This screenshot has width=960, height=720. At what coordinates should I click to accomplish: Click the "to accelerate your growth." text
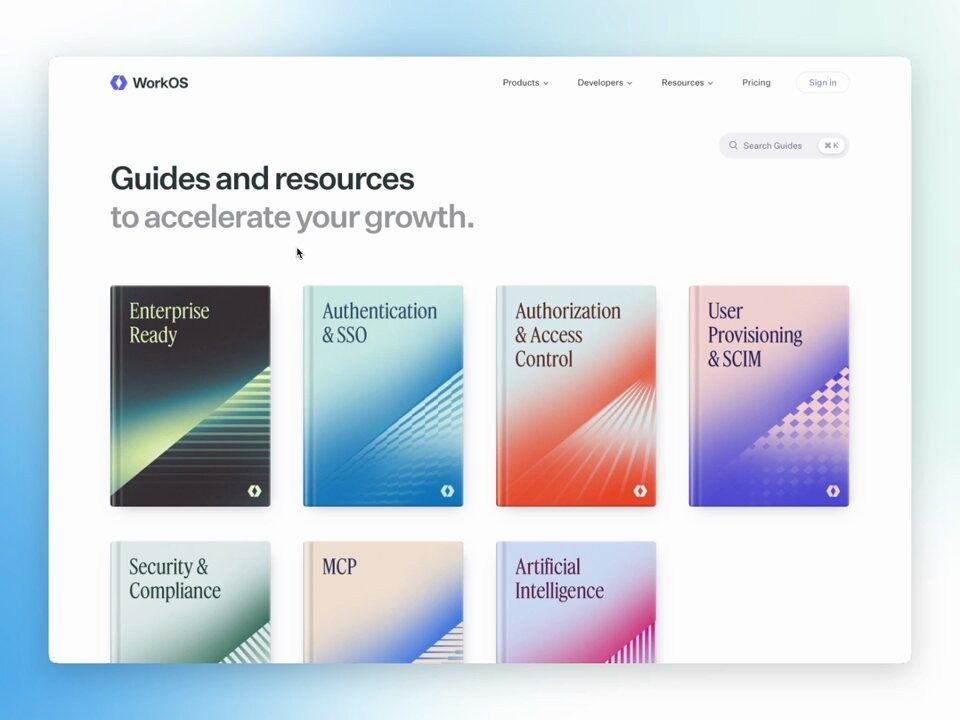tap(292, 217)
